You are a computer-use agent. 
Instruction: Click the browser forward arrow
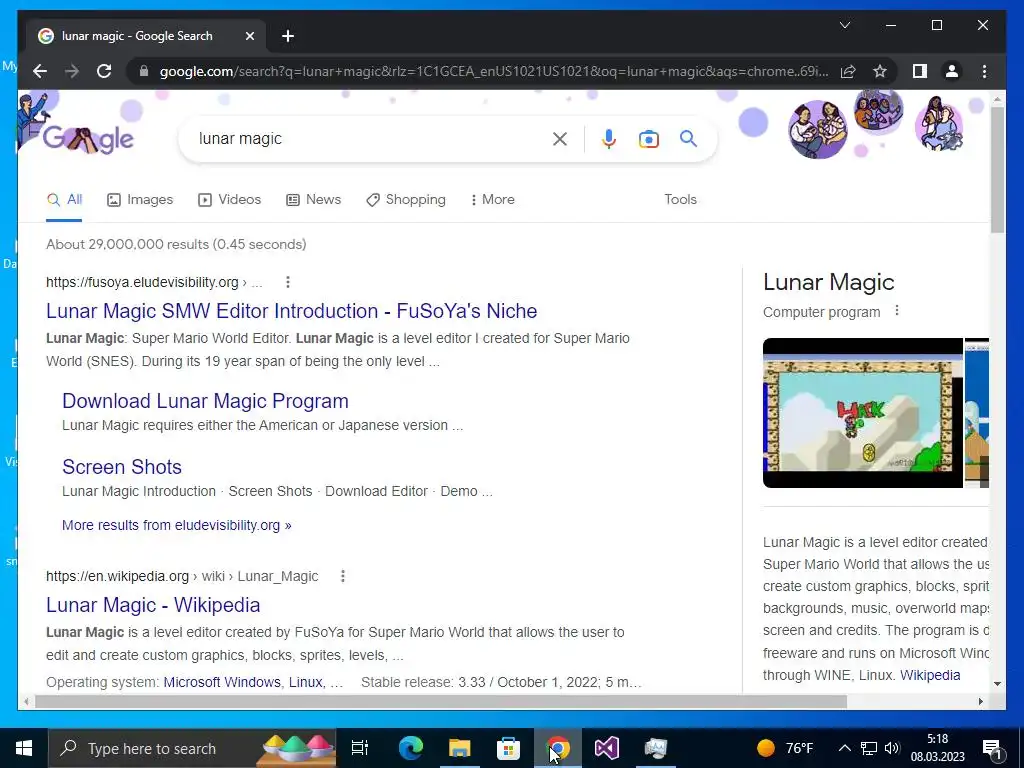pyautogui.click(x=72, y=71)
